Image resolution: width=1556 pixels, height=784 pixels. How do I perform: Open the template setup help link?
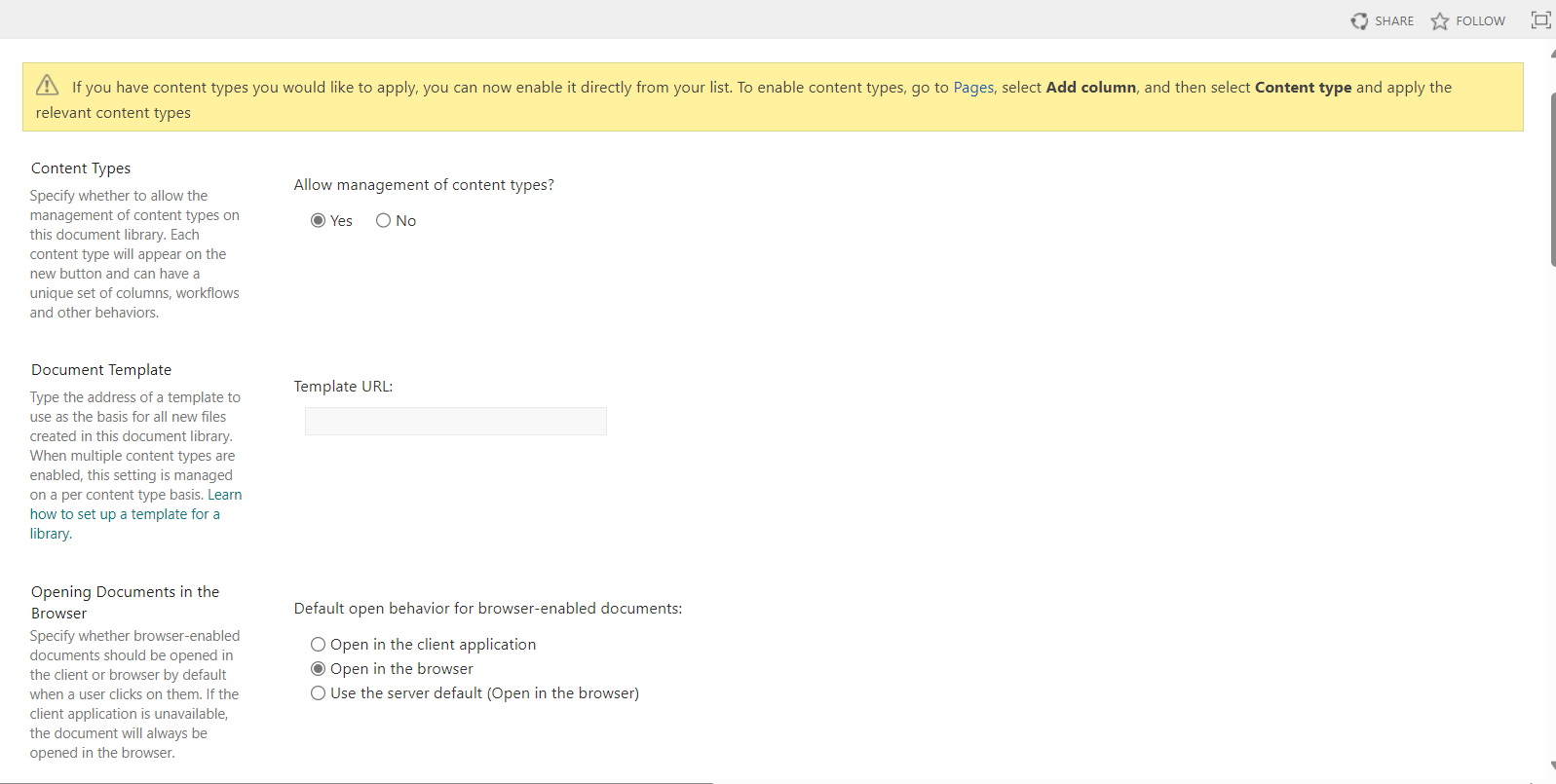125,513
